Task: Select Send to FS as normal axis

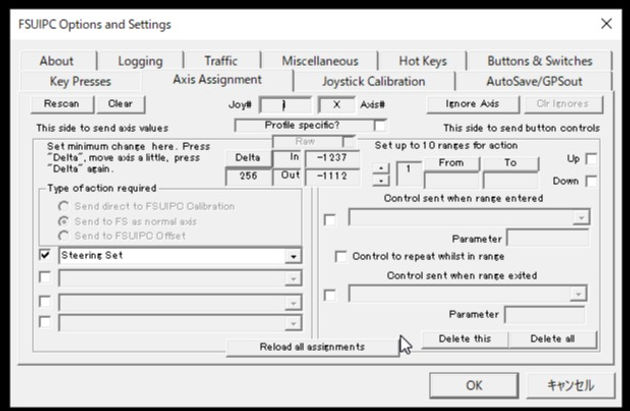Action: click(63, 221)
